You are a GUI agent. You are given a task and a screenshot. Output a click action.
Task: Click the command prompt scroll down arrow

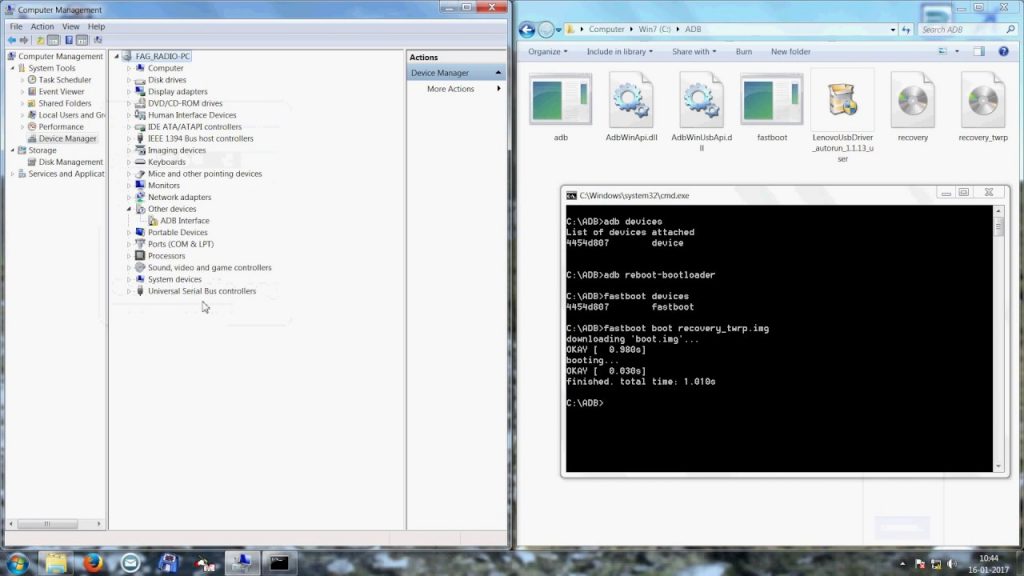coord(998,466)
